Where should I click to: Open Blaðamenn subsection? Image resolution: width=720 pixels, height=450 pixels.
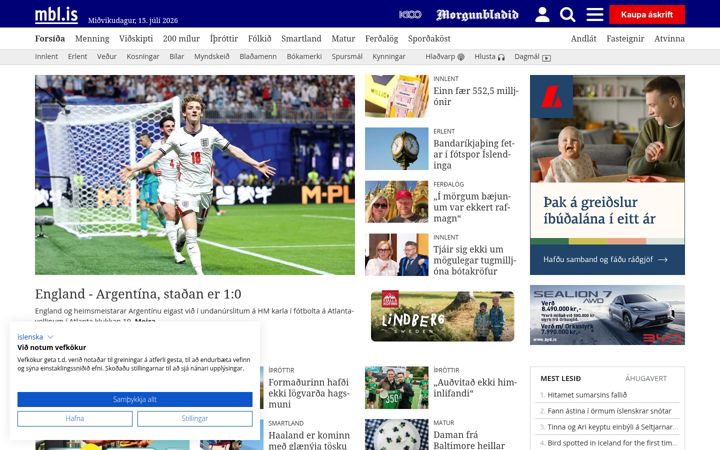258,56
